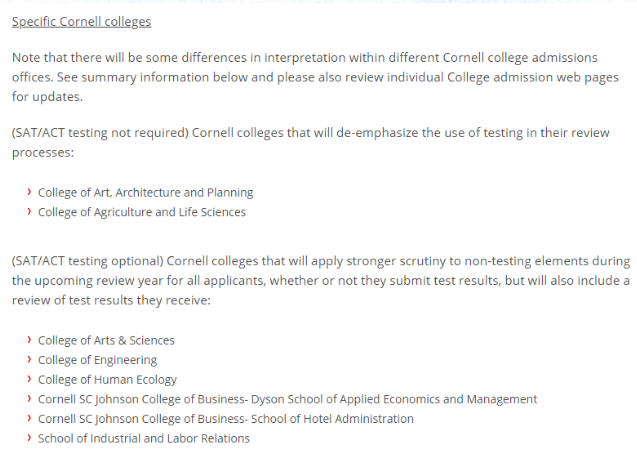The height and width of the screenshot is (453, 637).
Task: Select Dyson School of Applied Economics item
Action: click(287, 399)
